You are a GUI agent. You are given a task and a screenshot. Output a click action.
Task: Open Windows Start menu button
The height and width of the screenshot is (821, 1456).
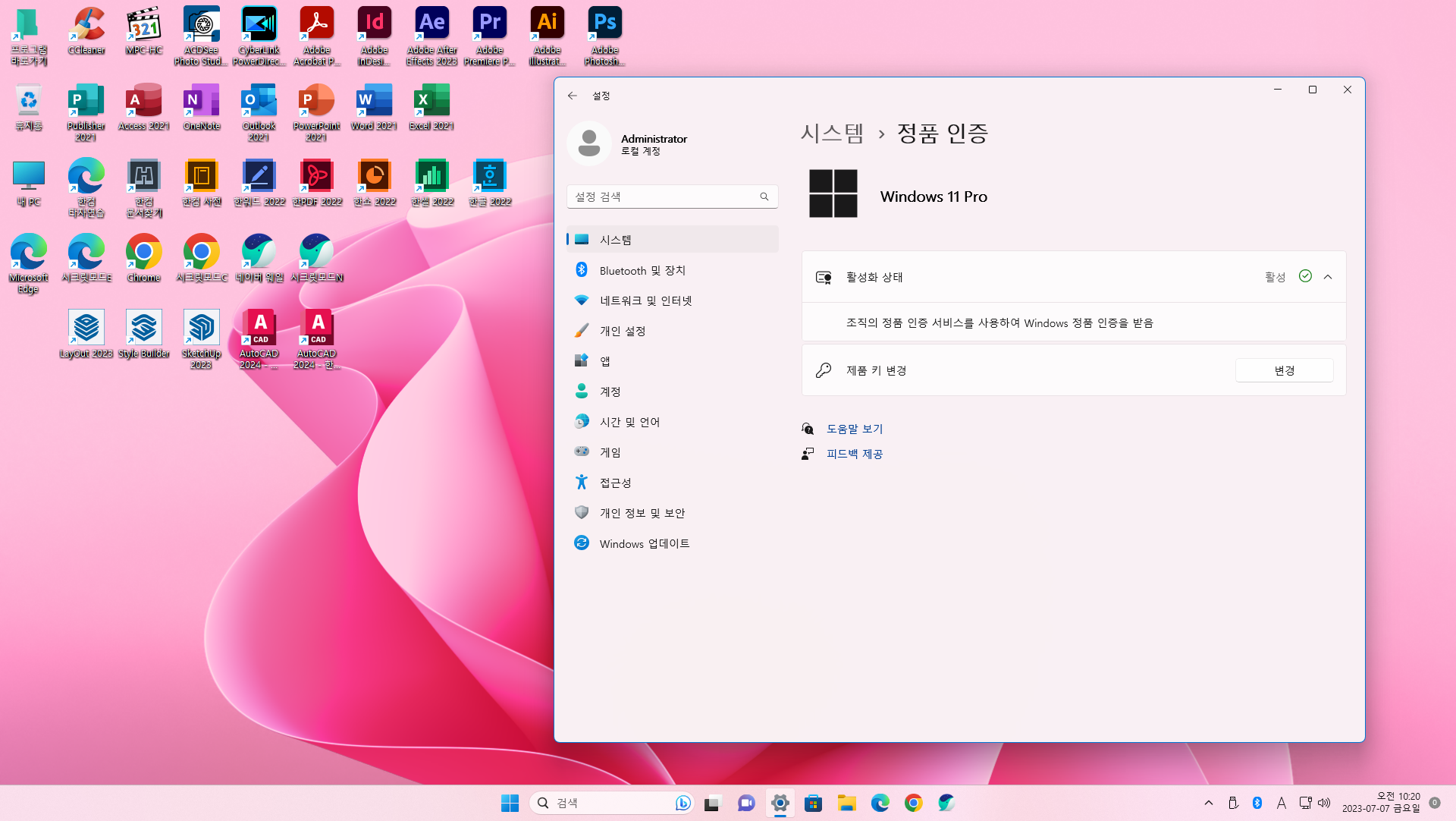point(510,803)
